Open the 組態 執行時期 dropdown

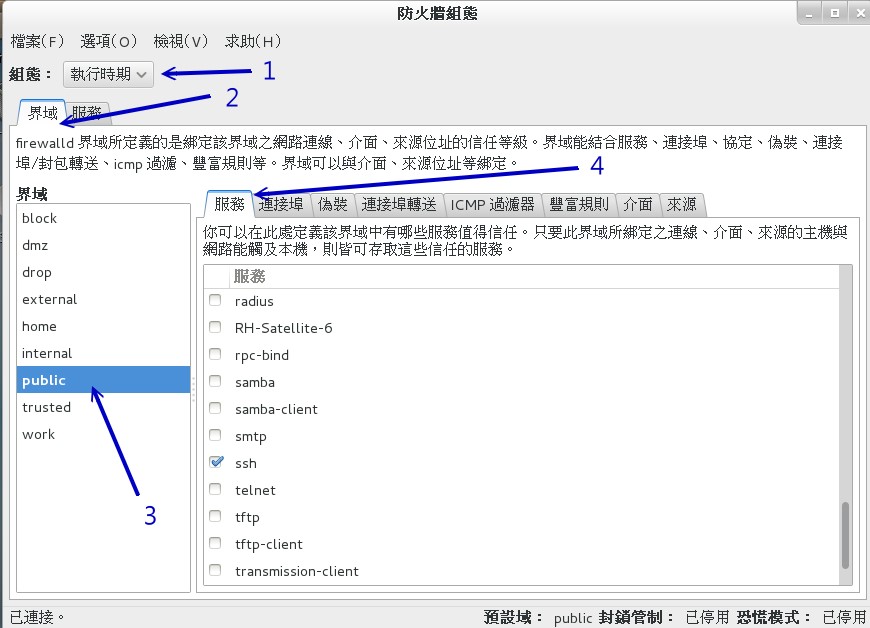[107, 74]
